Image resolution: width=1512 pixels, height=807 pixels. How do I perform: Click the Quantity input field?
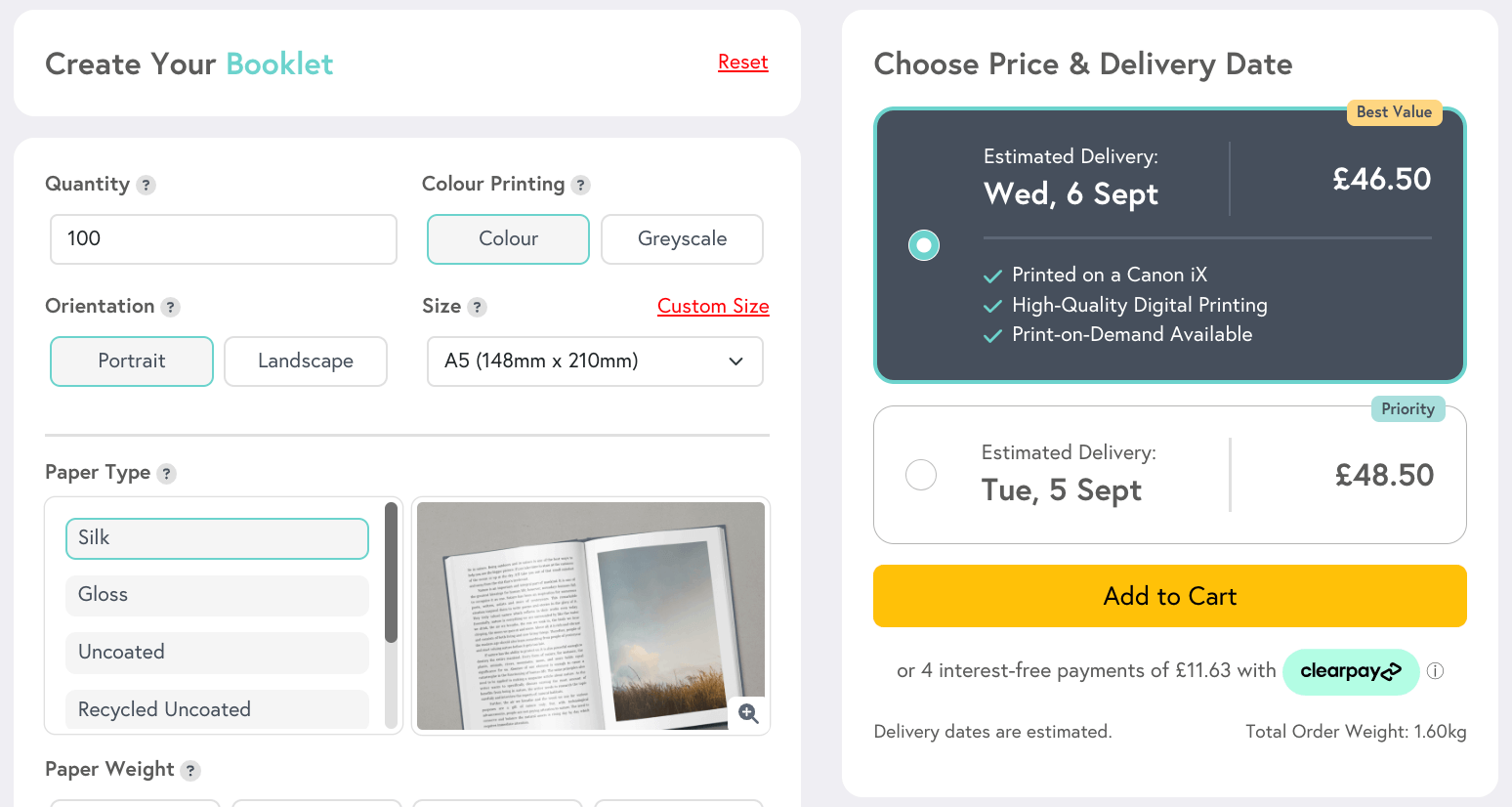(x=224, y=239)
